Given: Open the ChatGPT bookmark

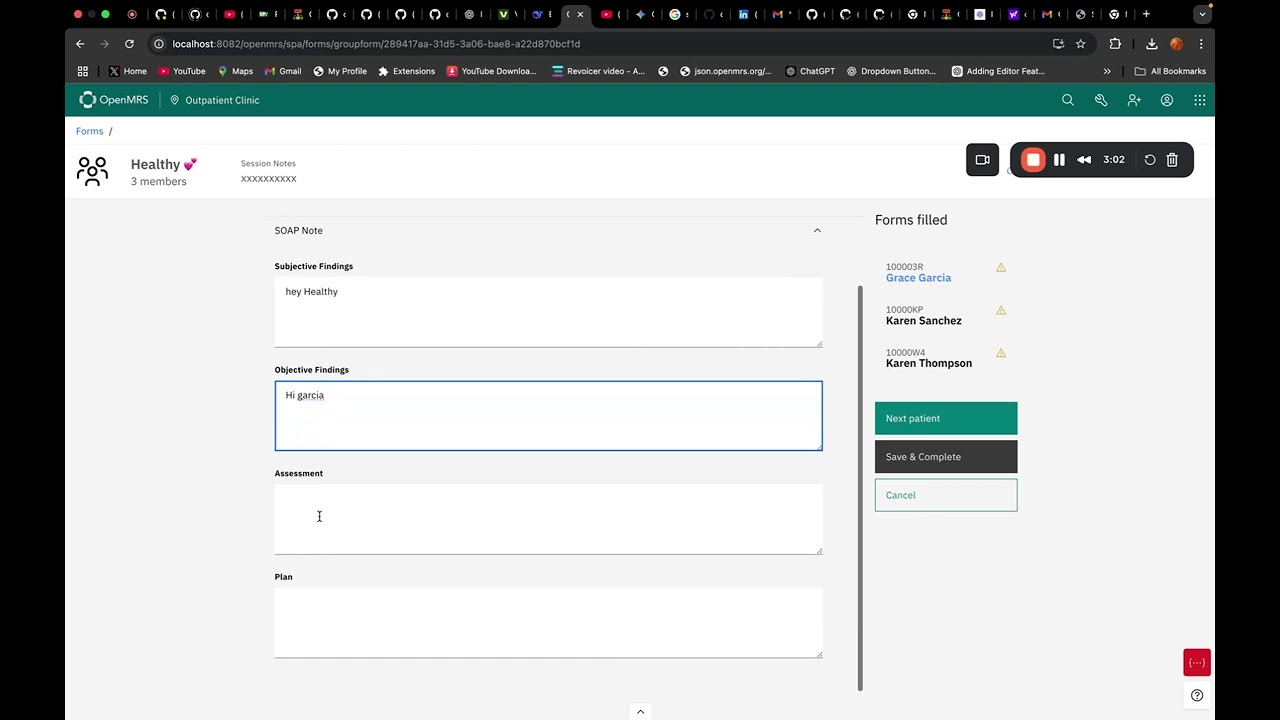Looking at the screenshot, I should (x=810, y=71).
